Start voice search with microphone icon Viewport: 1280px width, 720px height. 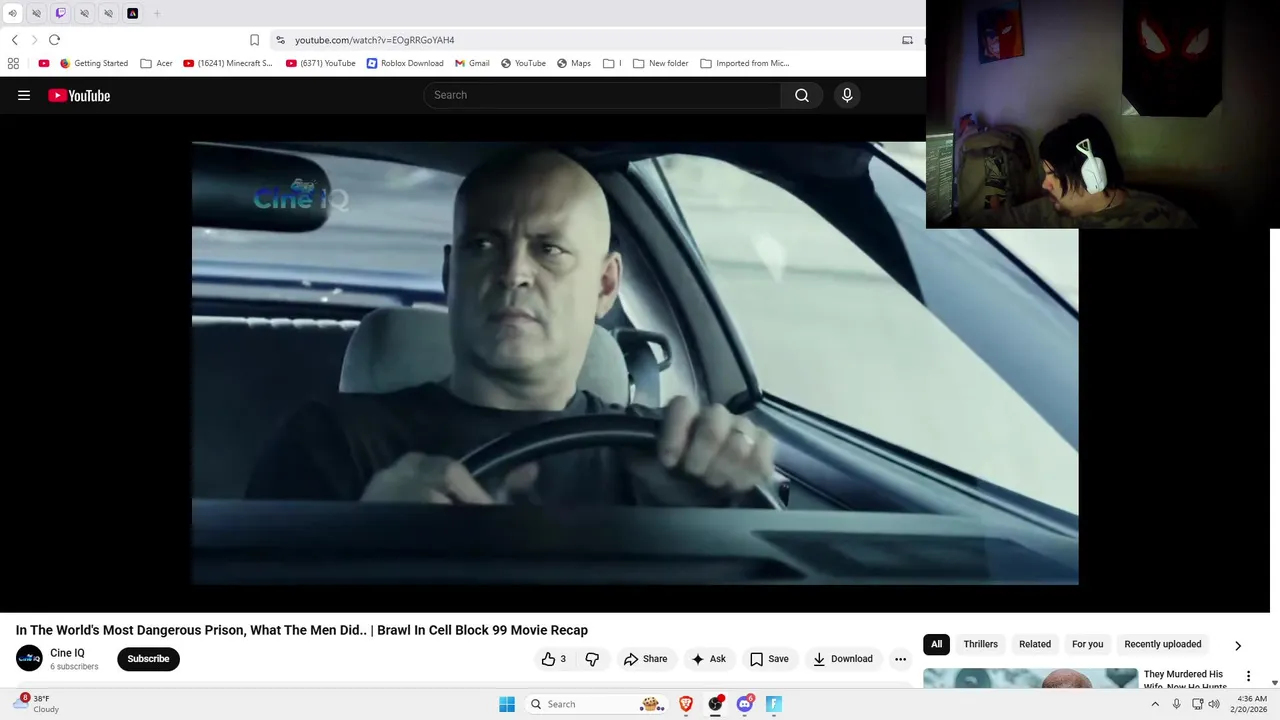pyautogui.click(x=847, y=95)
